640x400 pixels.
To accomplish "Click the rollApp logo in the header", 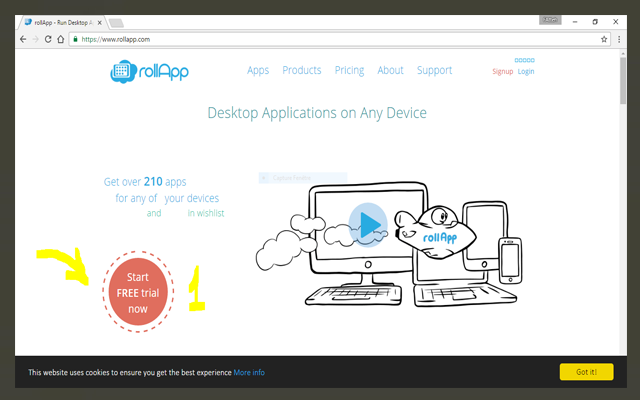I will click(x=150, y=71).
